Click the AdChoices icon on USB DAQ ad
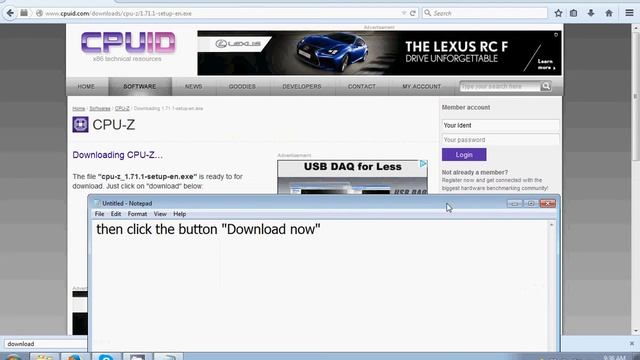This screenshot has width=640, height=360. point(423,164)
